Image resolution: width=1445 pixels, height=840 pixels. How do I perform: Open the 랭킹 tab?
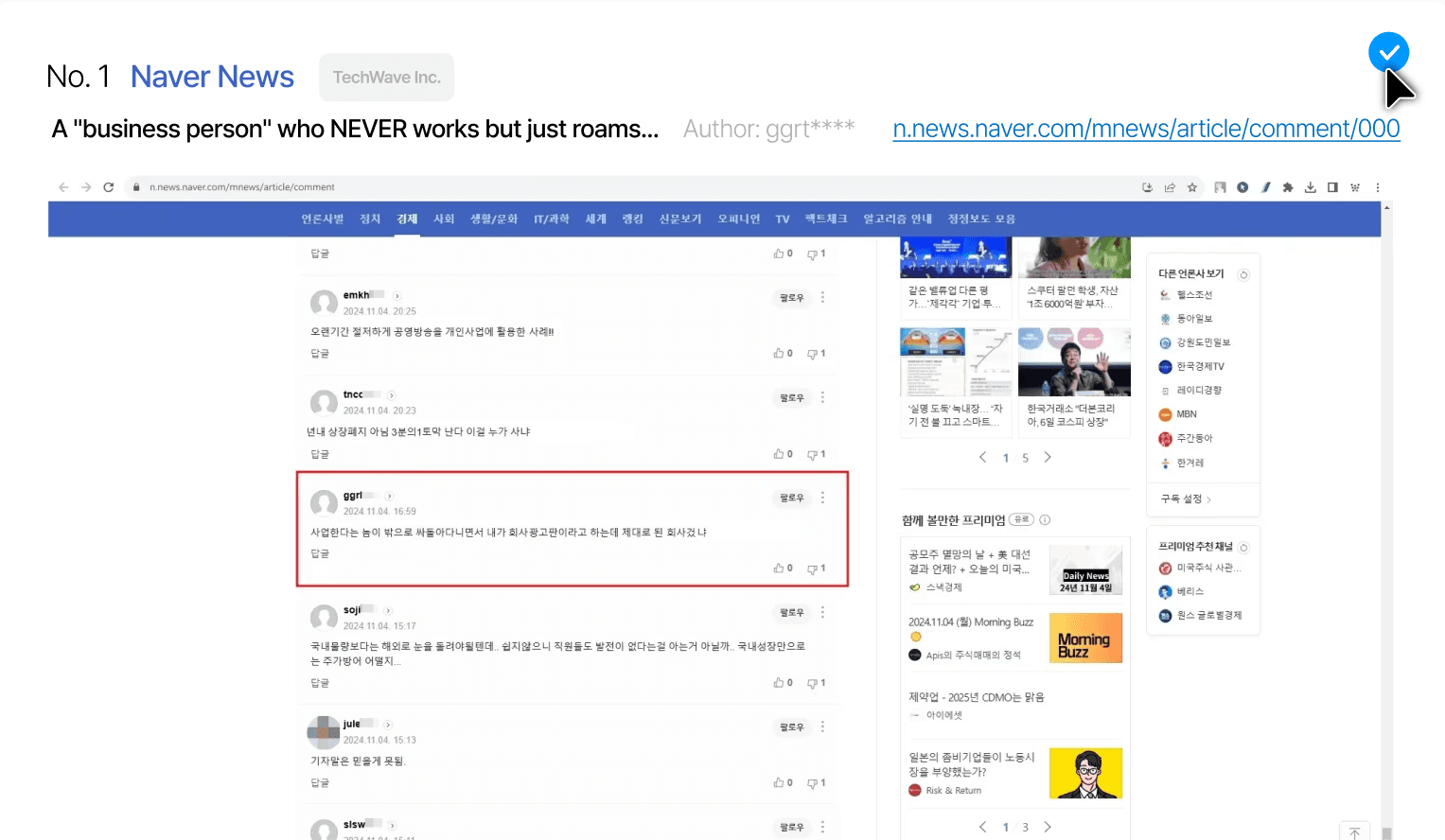pyautogui.click(x=632, y=219)
